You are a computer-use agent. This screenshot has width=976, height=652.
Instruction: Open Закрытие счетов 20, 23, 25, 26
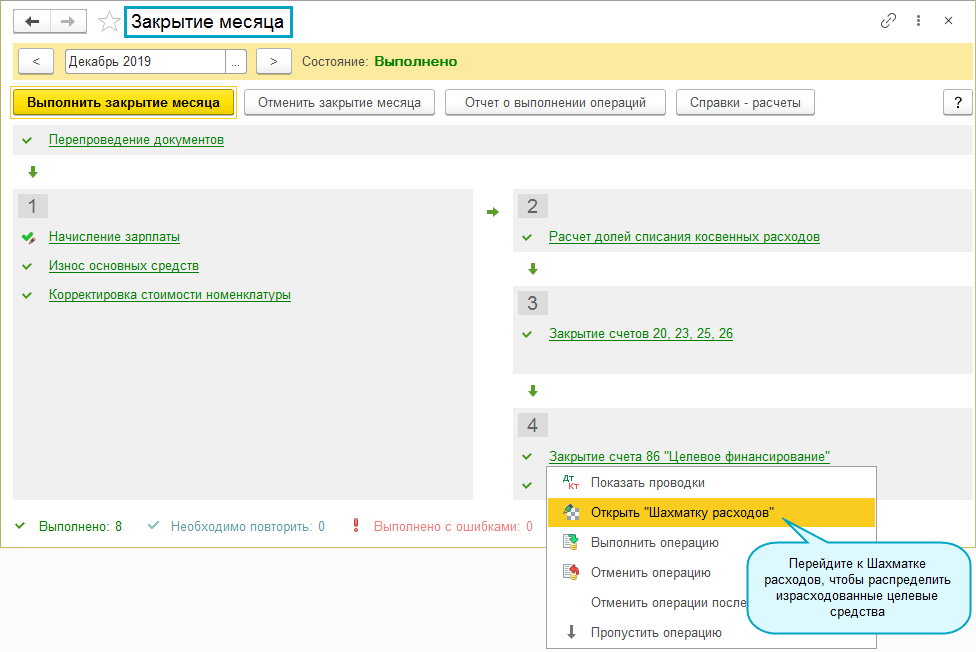click(x=640, y=334)
